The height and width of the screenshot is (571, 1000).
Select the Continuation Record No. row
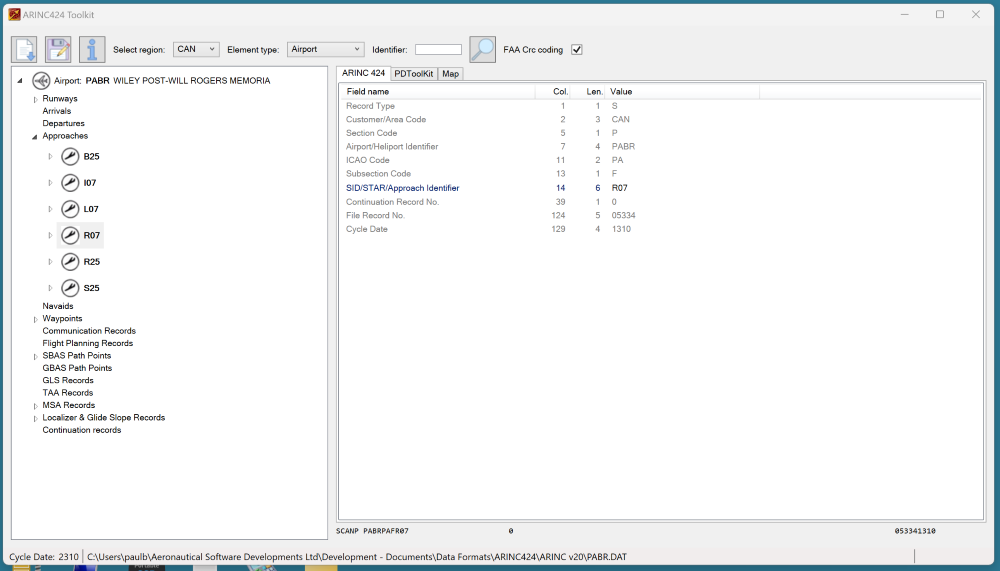(x=660, y=202)
